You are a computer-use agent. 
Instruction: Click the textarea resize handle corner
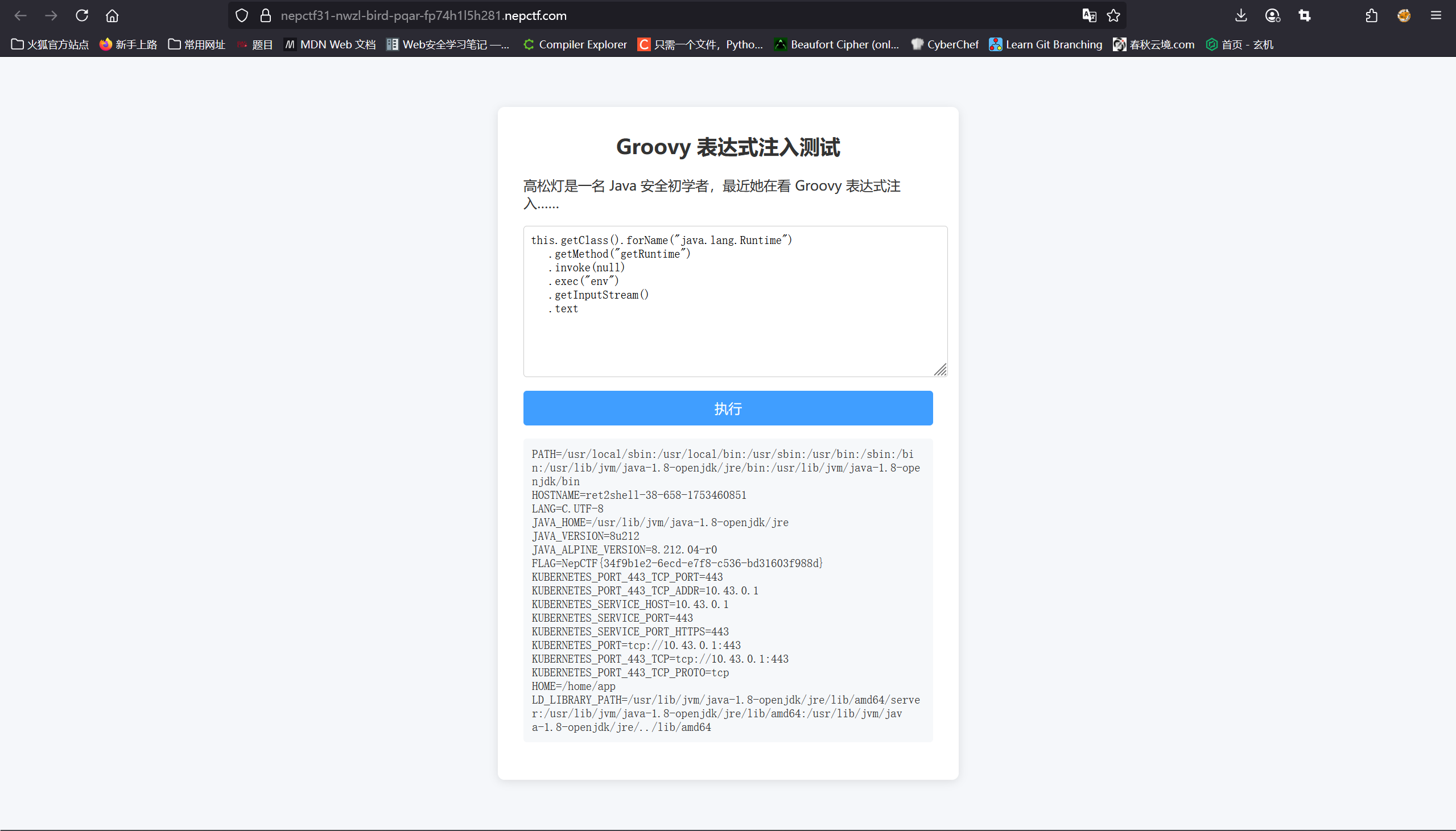click(x=941, y=370)
